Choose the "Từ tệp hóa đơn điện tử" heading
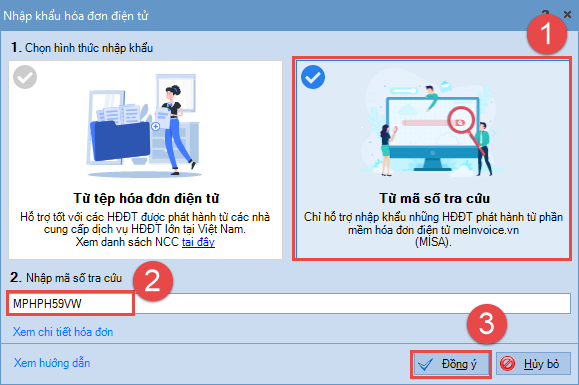 click(146, 198)
